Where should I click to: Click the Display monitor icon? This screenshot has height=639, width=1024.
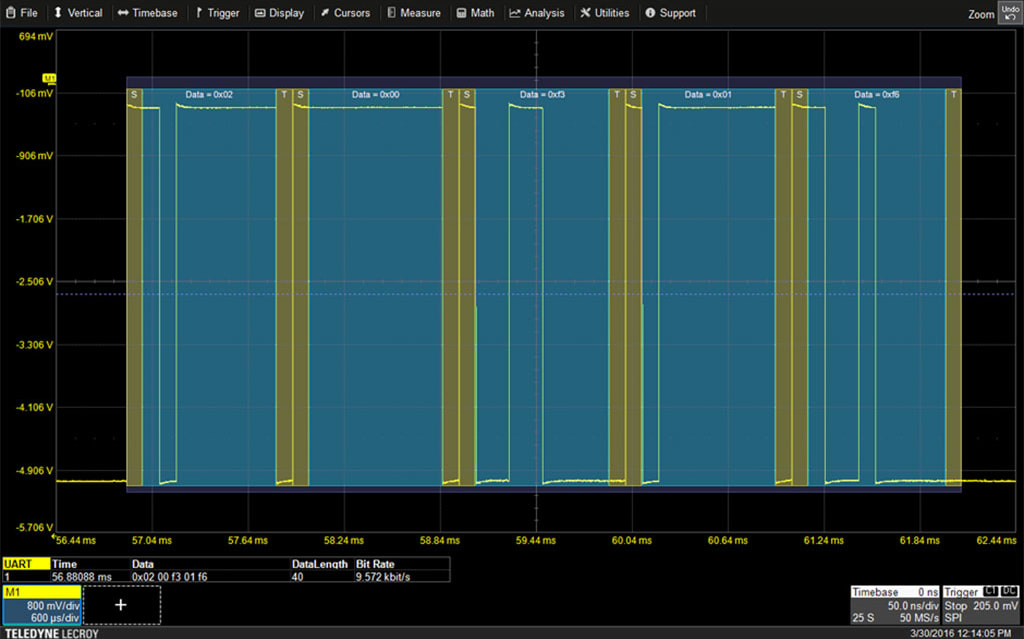click(258, 13)
